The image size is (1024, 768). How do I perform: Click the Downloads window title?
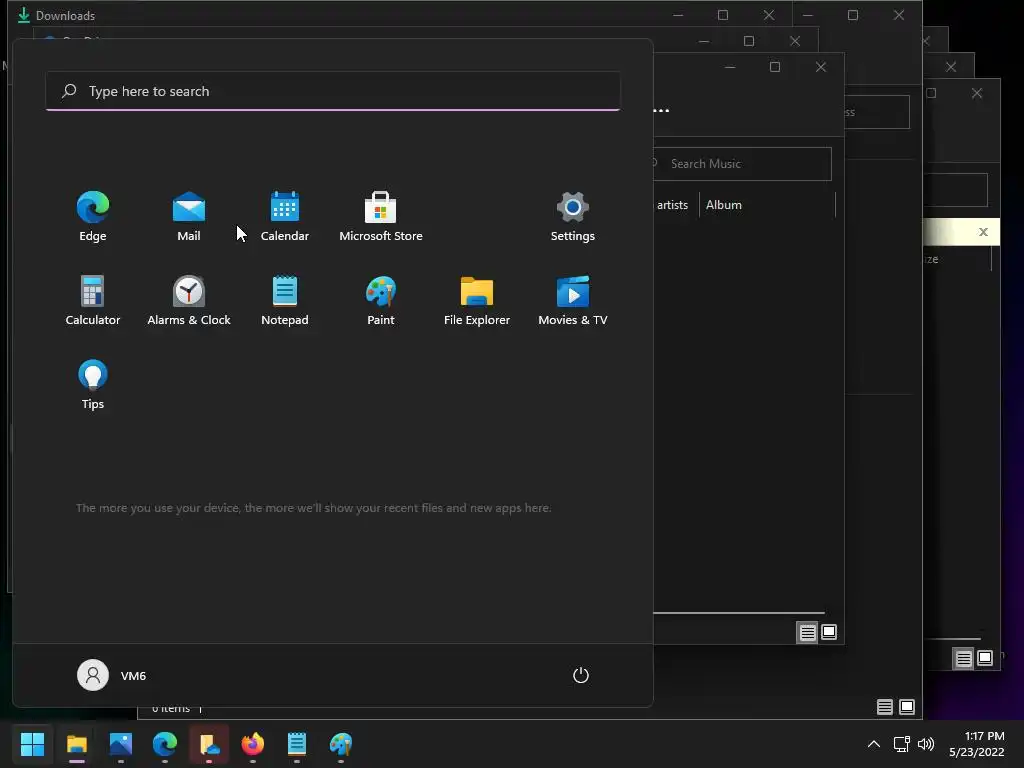pos(65,16)
